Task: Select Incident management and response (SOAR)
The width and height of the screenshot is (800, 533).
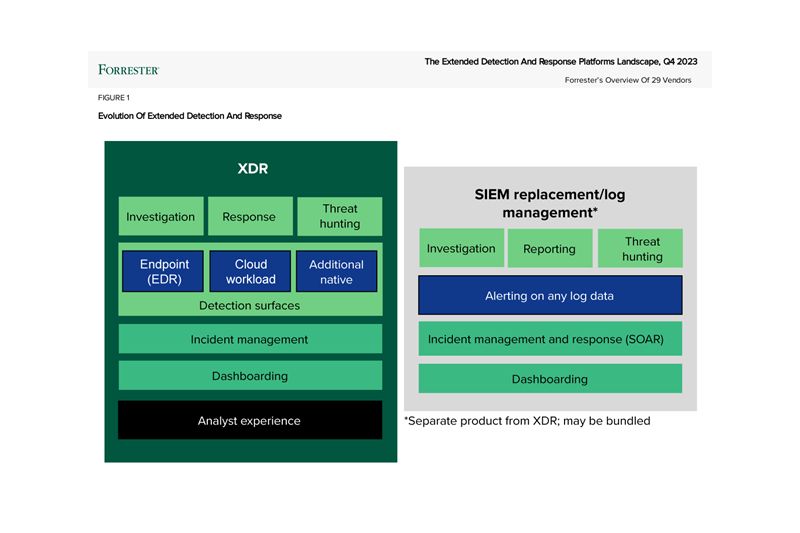Action: (x=549, y=339)
